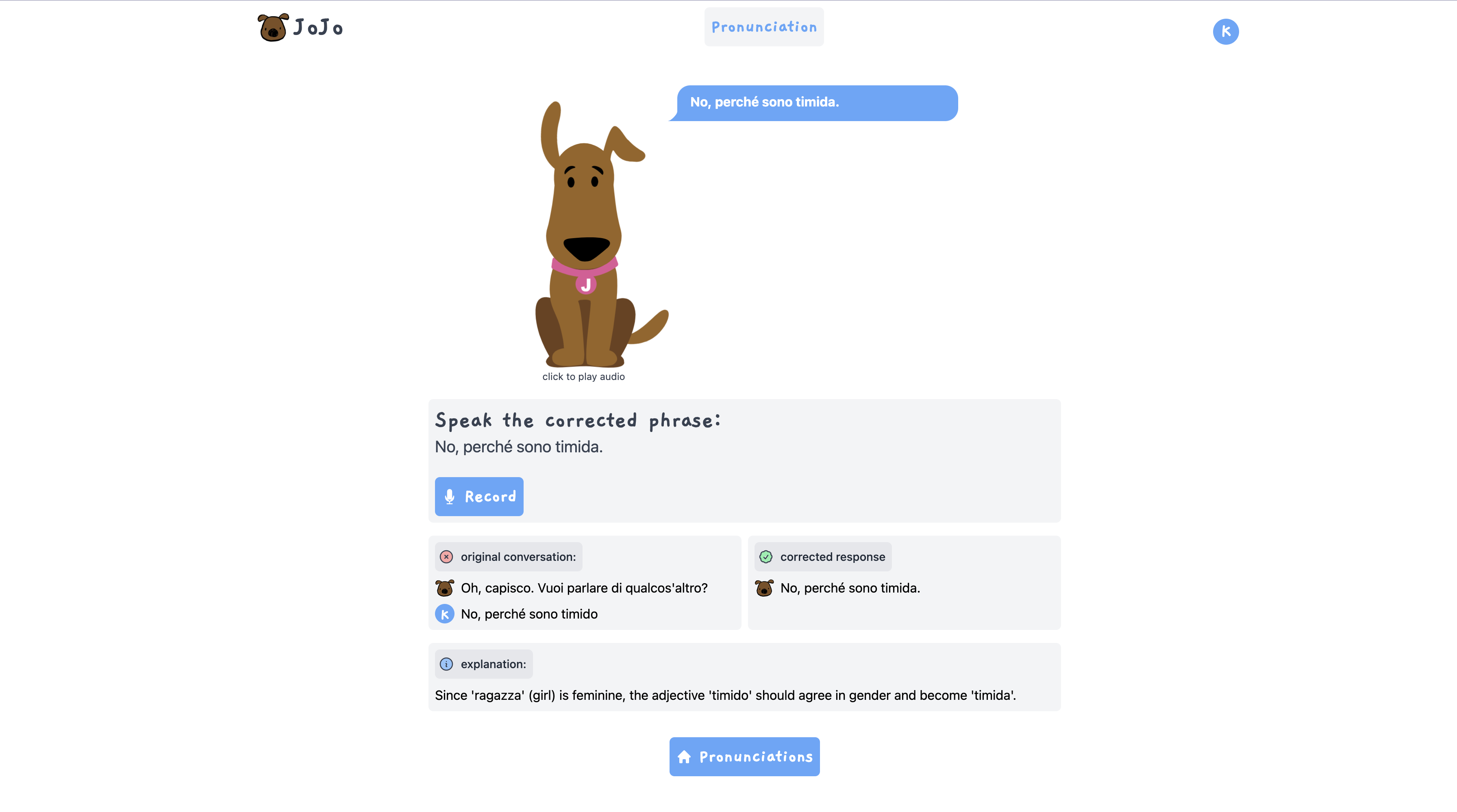Click the dog avatar in corrected response panel
The image size is (1457, 812).
[x=764, y=588]
